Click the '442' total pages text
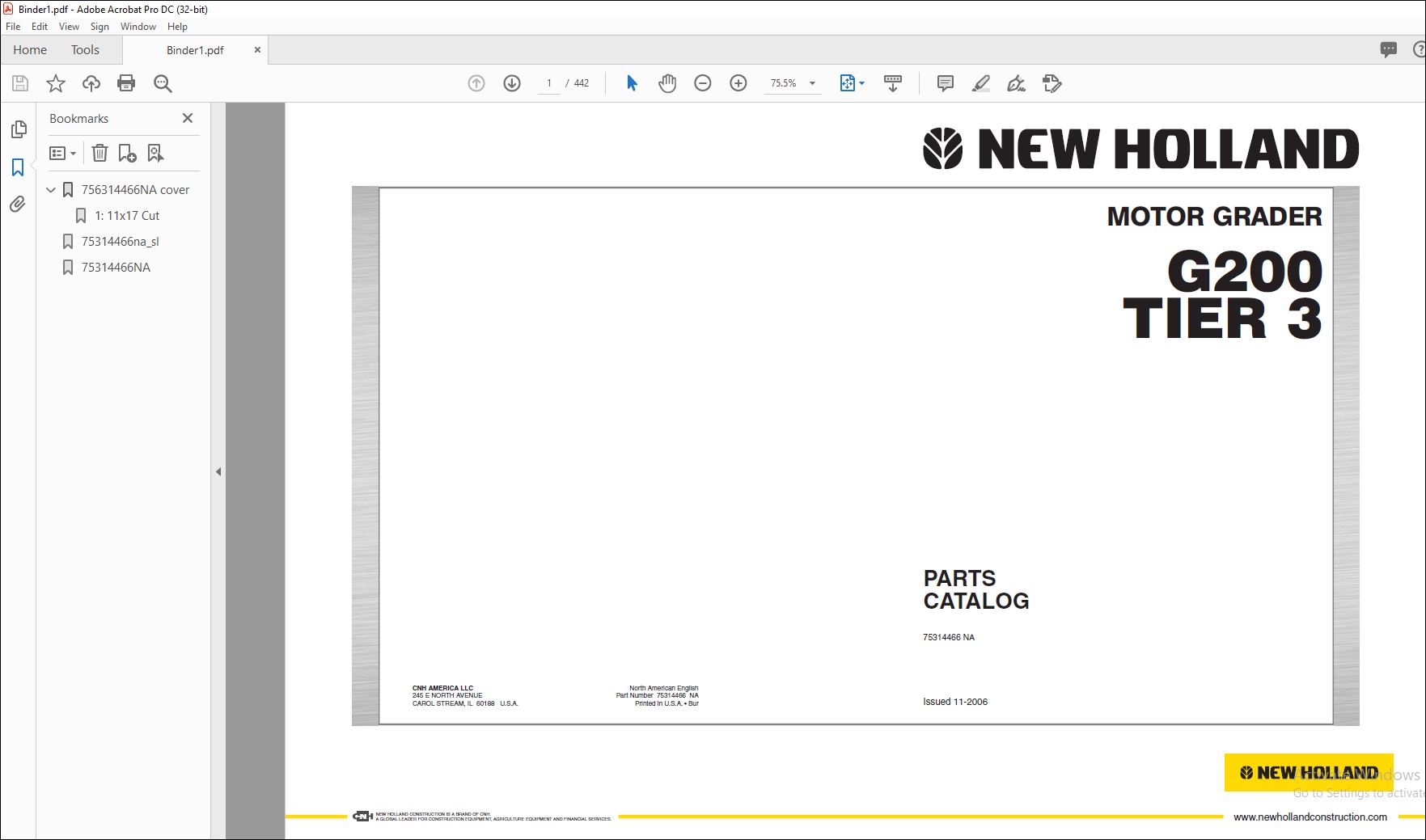Screen dimensions: 1426x840 tap(582, 83)
